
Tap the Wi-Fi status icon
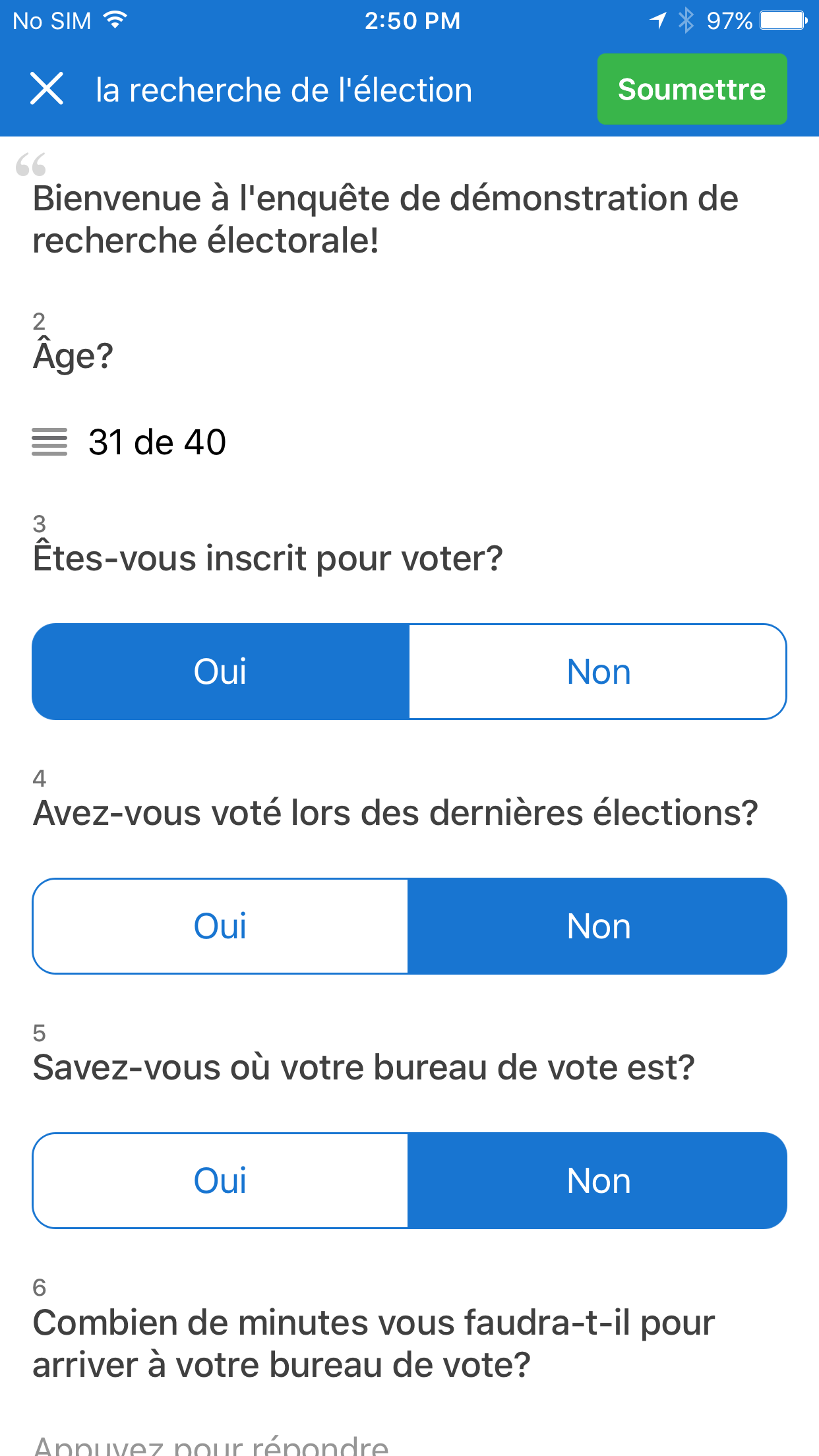pos(115,20)
